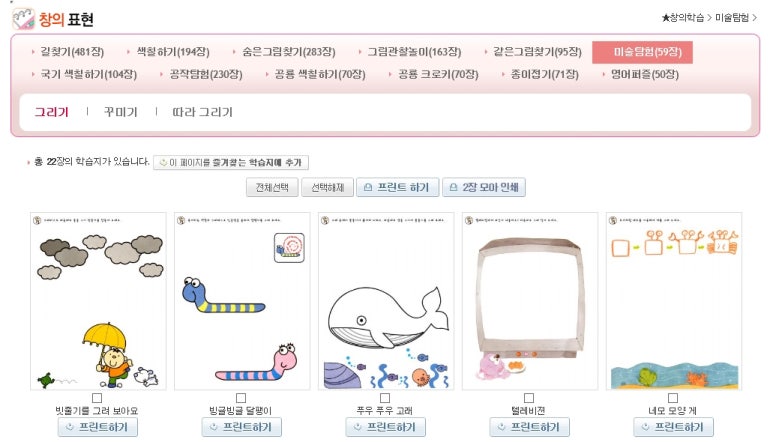Image resolution: width=773 pixels, height=442 pixels.
Task: Click printer icon on 2장 모아 인쇄 button
Action: click(453, 187)
